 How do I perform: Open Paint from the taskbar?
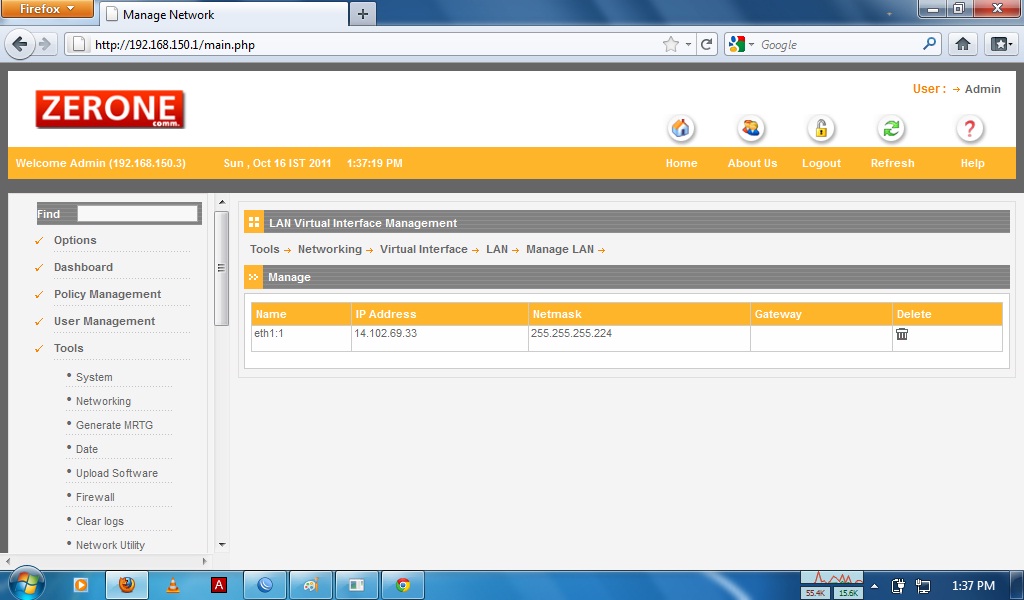[311, 585]
